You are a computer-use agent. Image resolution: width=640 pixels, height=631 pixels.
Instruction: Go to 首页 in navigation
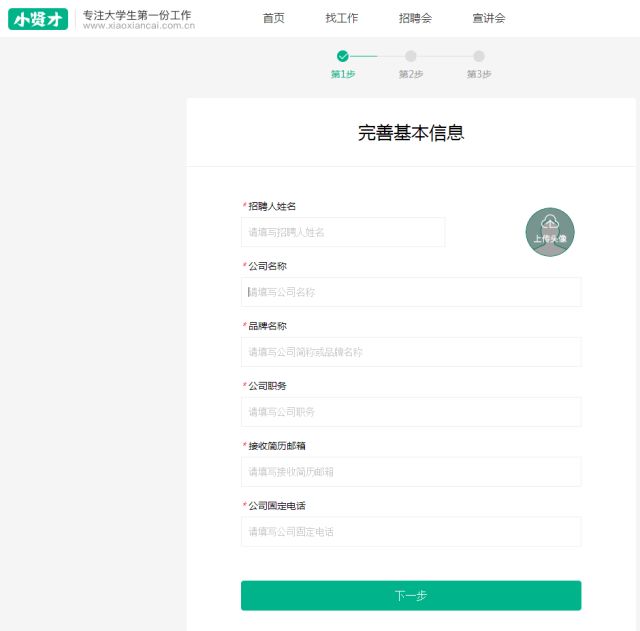click(x=273, y=18)
